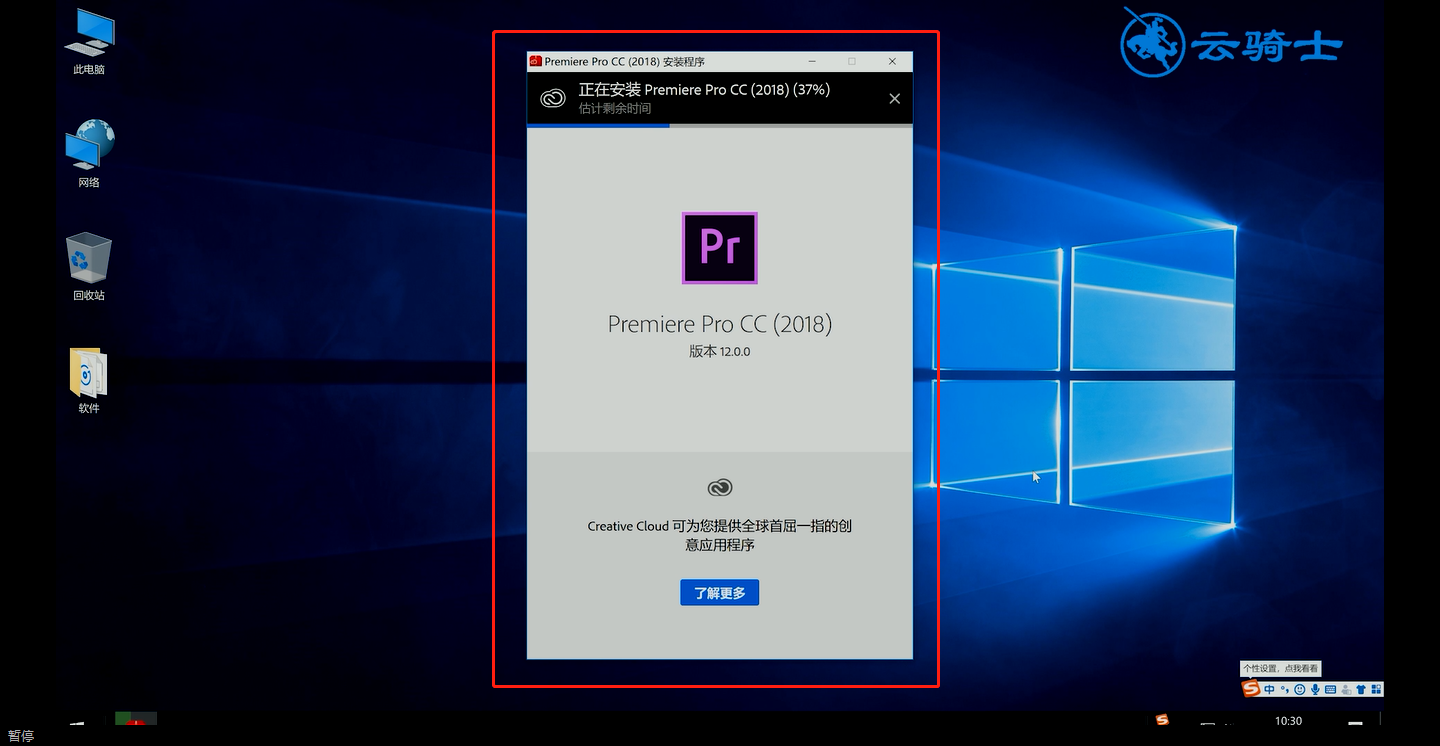Image resolution: width=1440 pixels, height=746 pixels.
Task: Close the Premiere Pro installer window
Action: coord(892,62)
